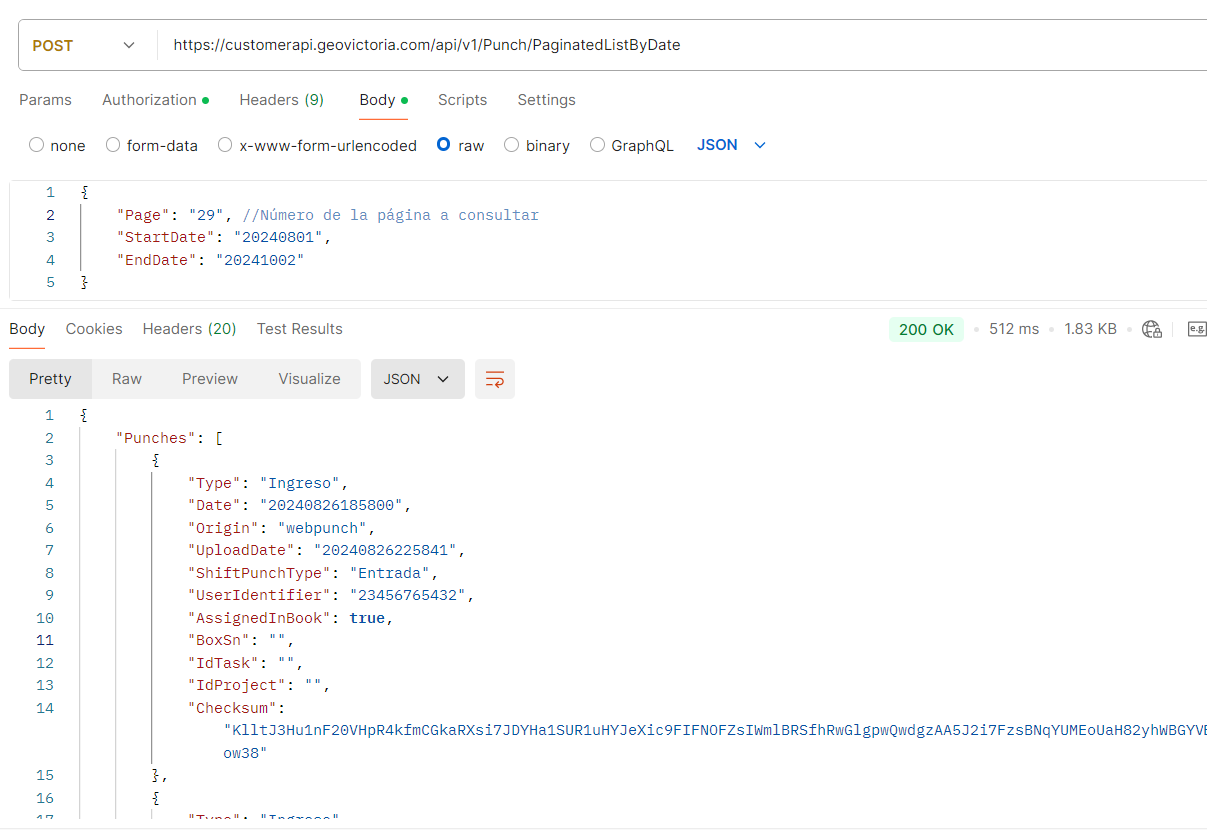
Task: Show the response Preview view
Action: pyautogui.click(x=210, y=379)
